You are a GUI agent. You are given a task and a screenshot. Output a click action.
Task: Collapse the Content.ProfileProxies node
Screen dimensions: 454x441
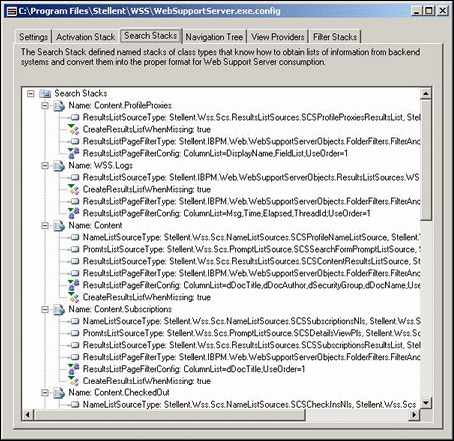[45, 106]
